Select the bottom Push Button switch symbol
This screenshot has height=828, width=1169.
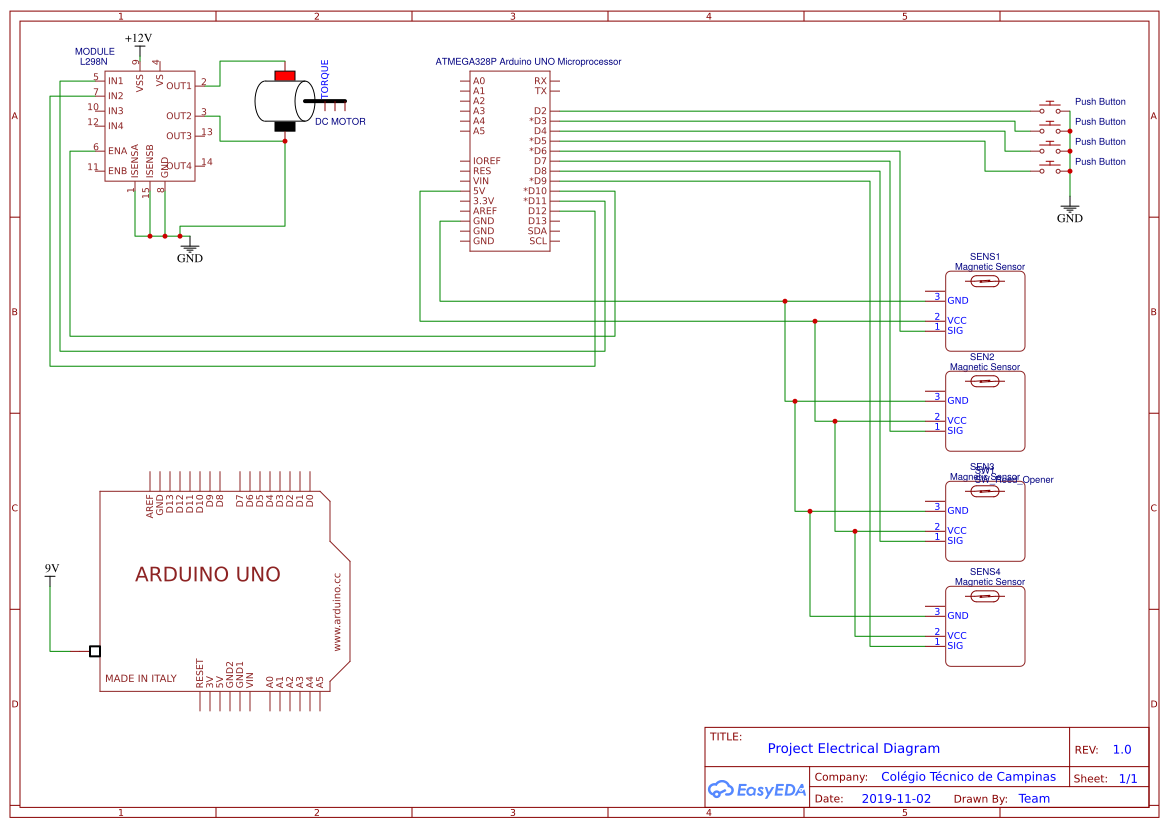[x=1050, y=167]
